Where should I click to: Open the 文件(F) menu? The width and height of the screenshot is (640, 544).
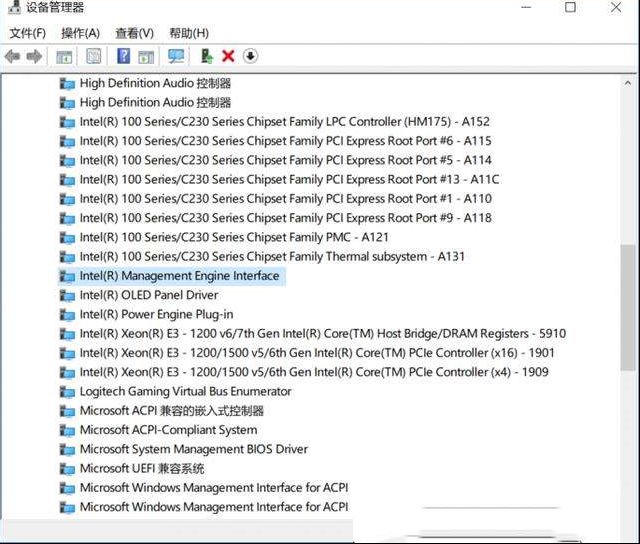point(28,33)
